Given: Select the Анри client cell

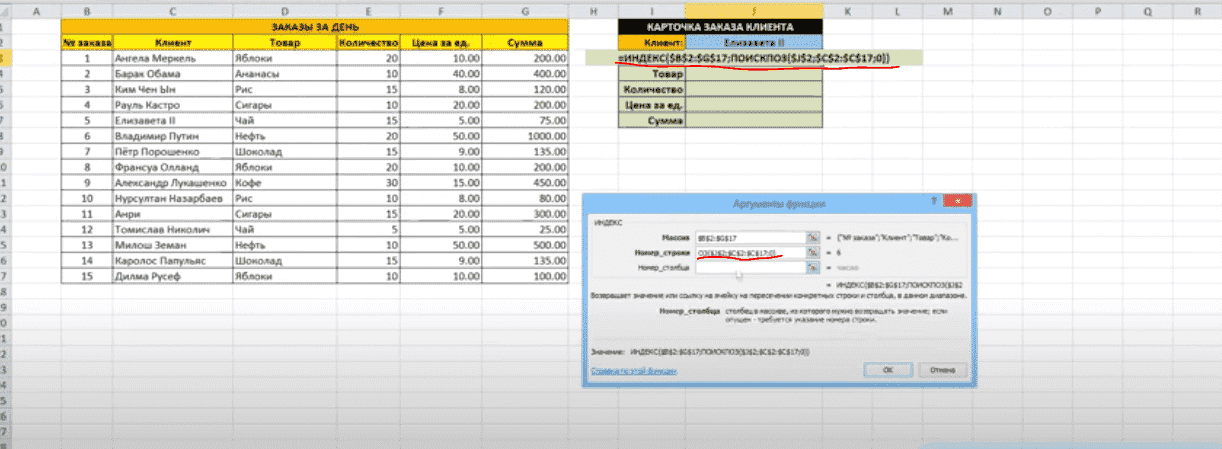Looking at the screenshot, I should 173,215.
